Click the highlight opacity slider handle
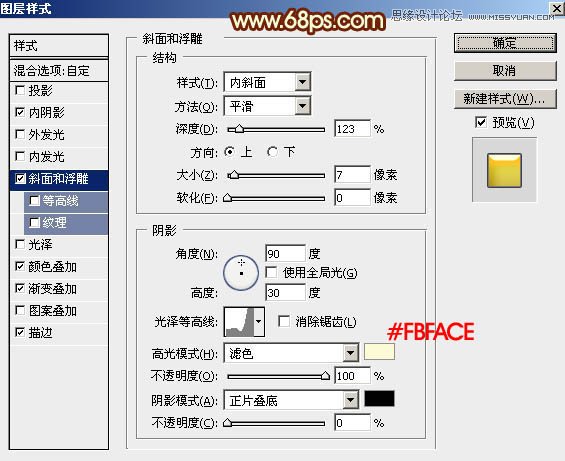 (325, 376)
